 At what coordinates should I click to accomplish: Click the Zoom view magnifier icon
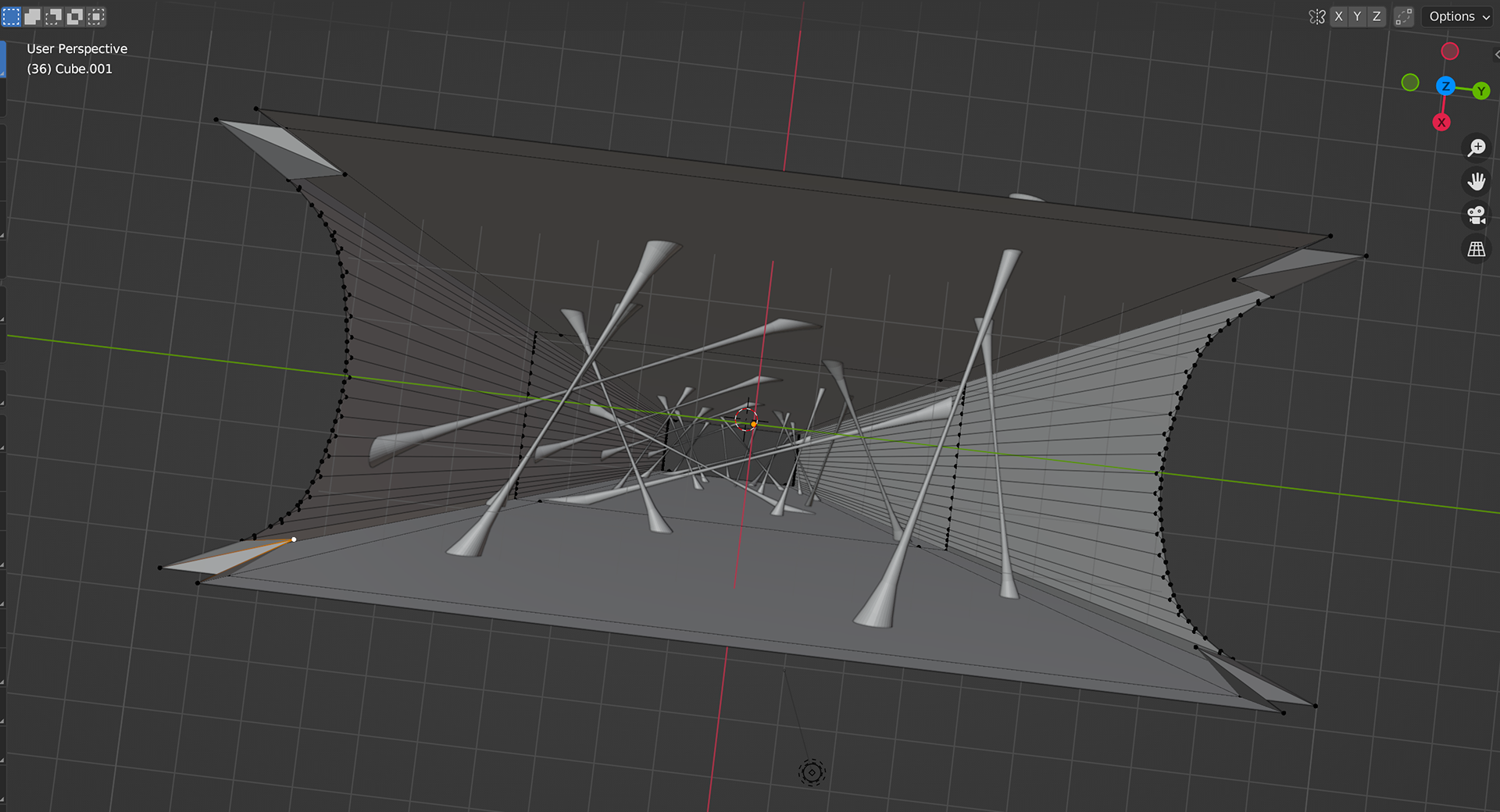click(x=1477, y=148)
